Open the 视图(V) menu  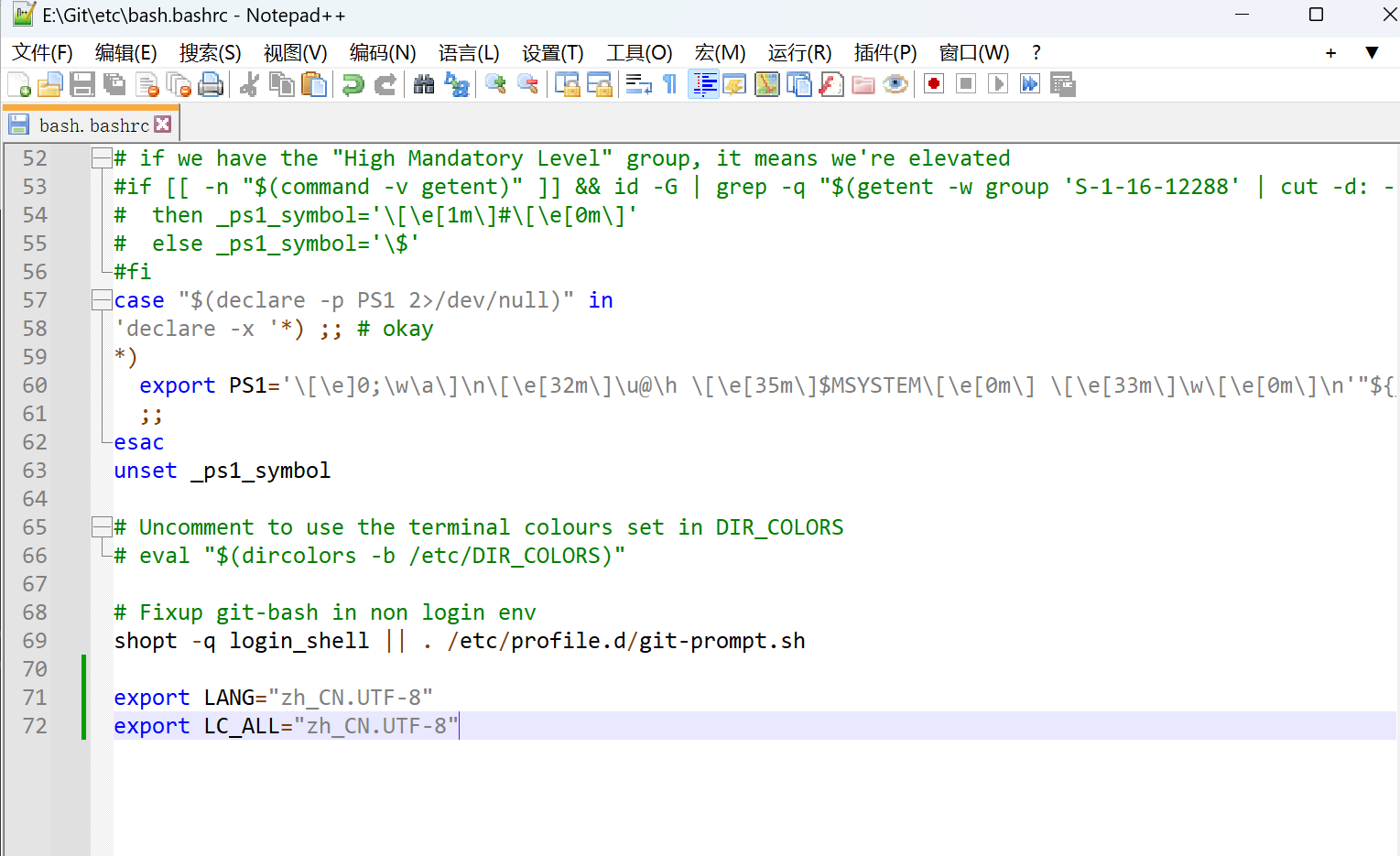tap(295, 53)
